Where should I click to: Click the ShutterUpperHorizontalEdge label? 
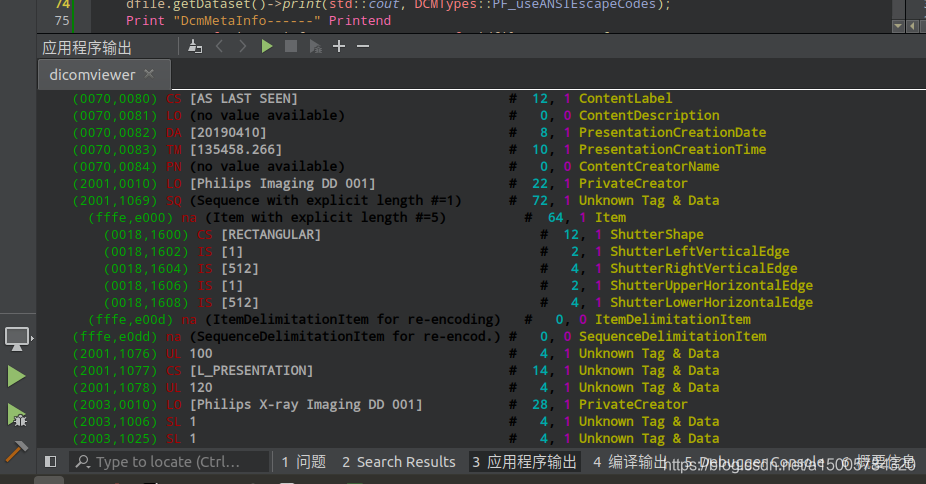pyautogui.click(x=712, y=286)
